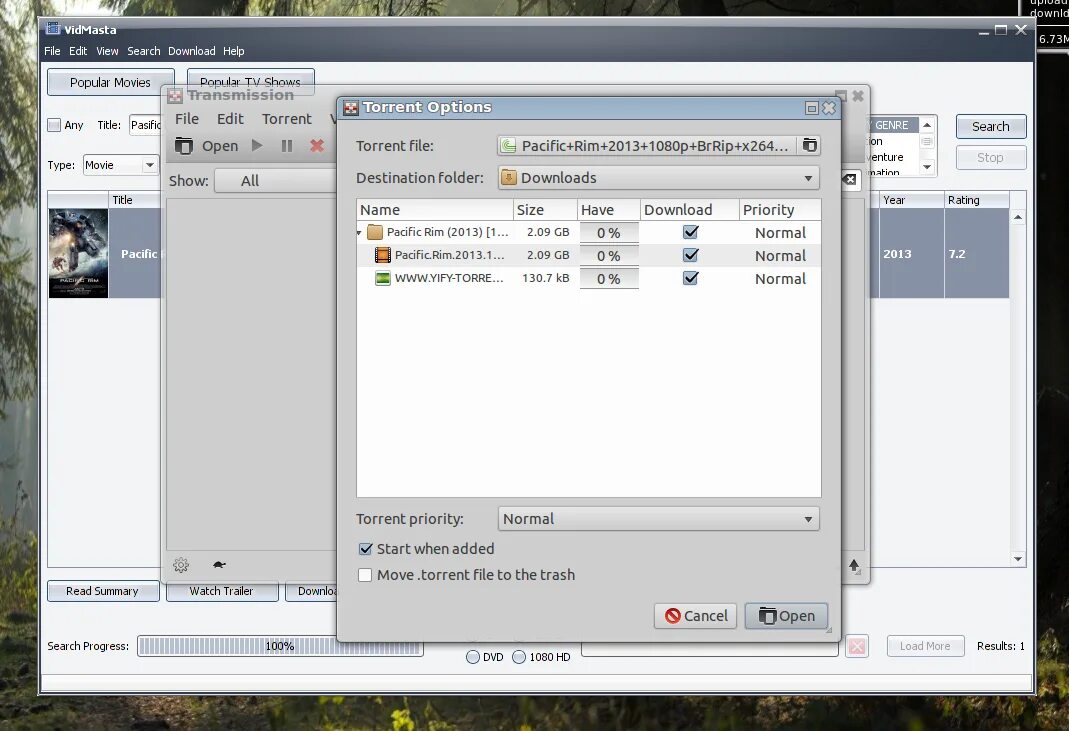
Task: Remove torrent with the red X icon
Action: [x=316, y=145]
